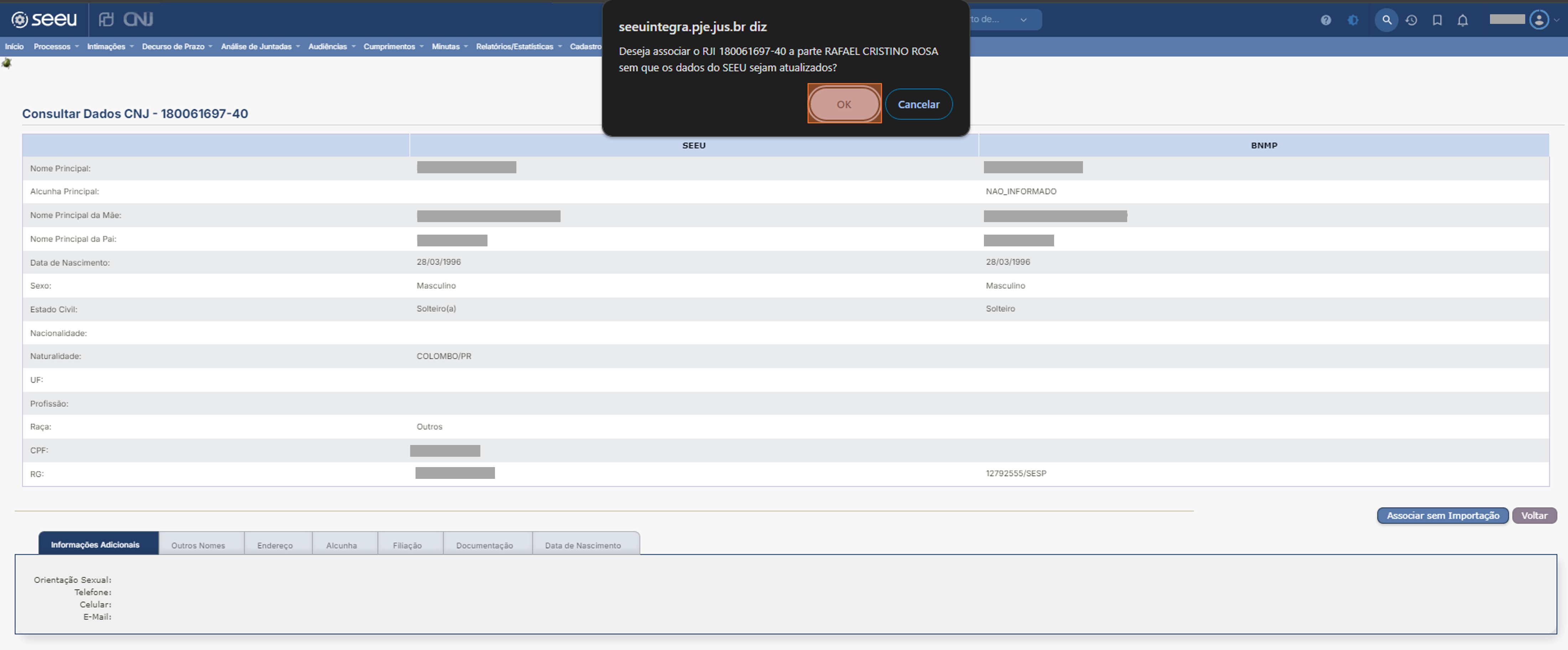Click the BNMP Estado Civil Solteiro value
The width and height of the screenshot is (1568, 650).
tap(1000, 309)
